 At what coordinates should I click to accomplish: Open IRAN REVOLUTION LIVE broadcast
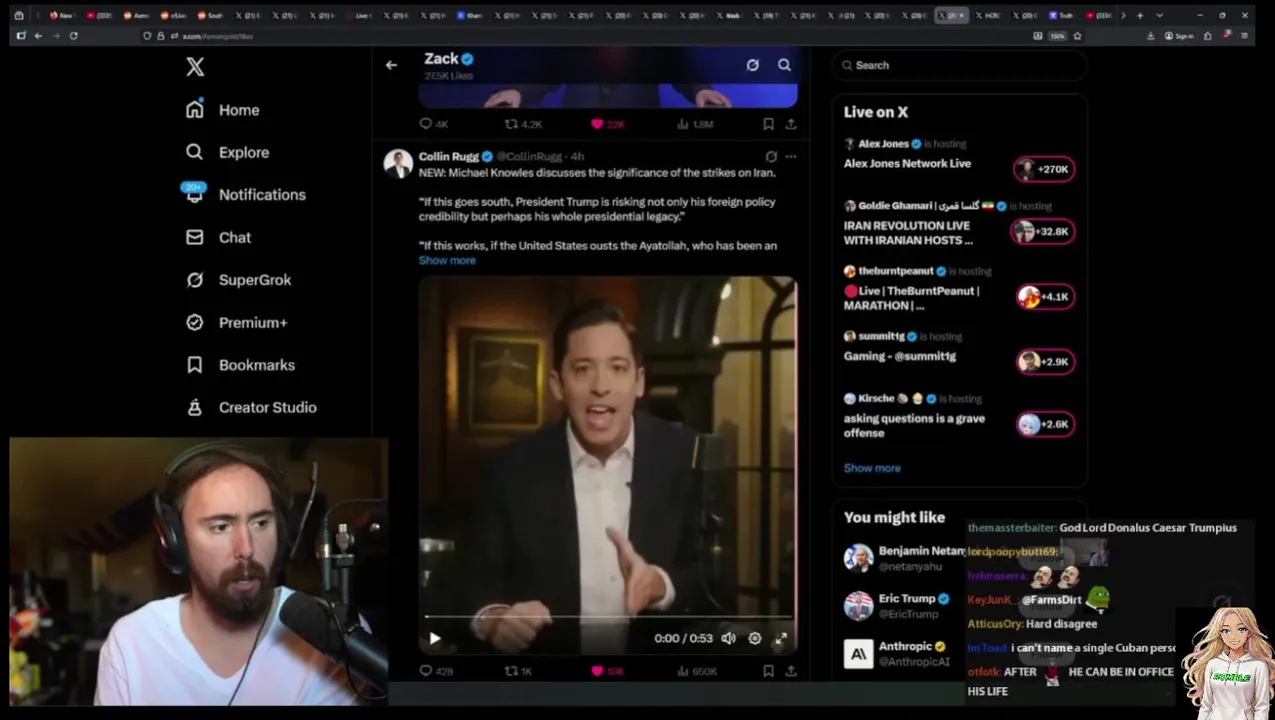pos(908,233)
